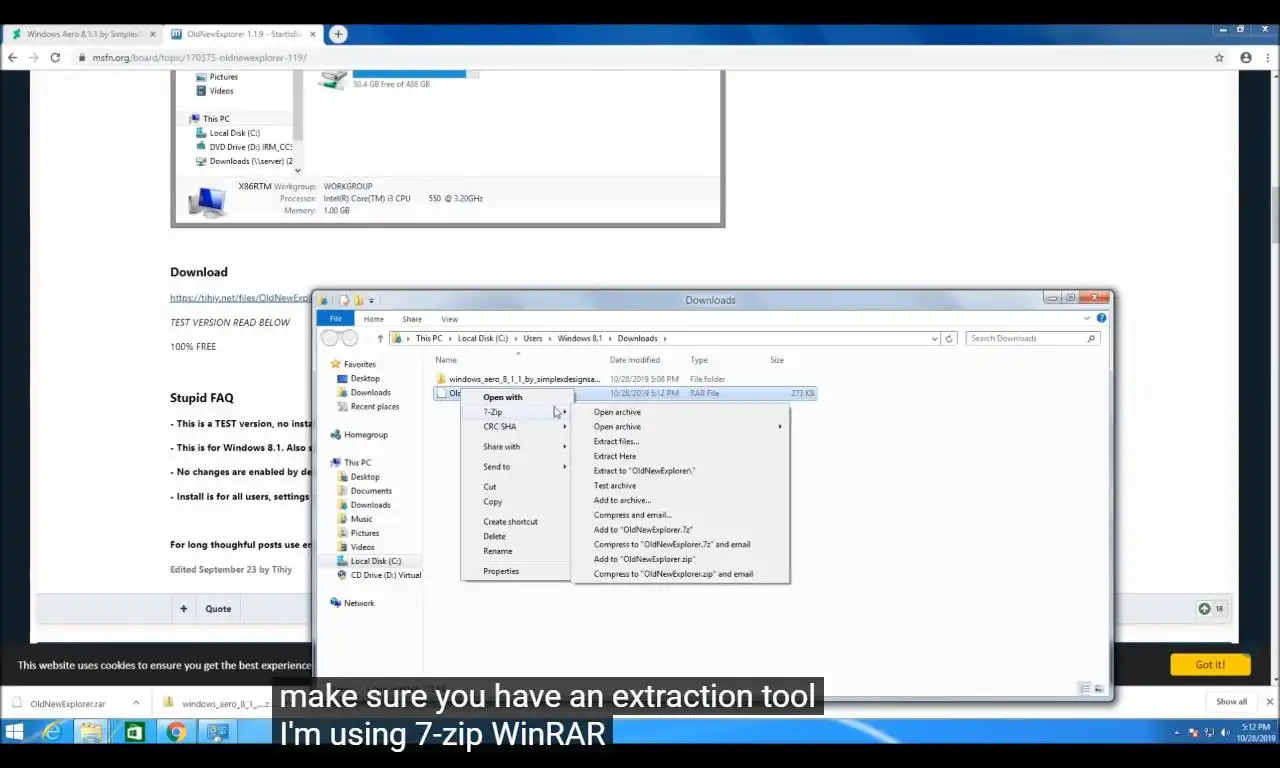Image resolution: width=1280 pixels, height=768 pixels.
Task: Click Show all downloads button
Action: [1232, 702]
